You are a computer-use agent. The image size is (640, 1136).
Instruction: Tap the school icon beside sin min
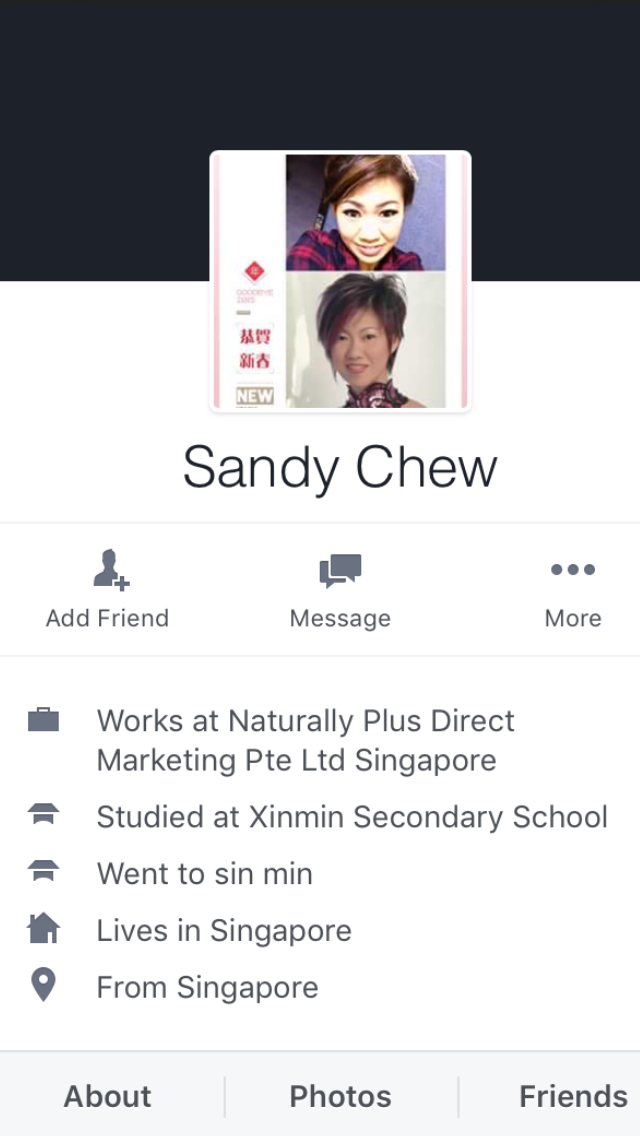(43, 871)
